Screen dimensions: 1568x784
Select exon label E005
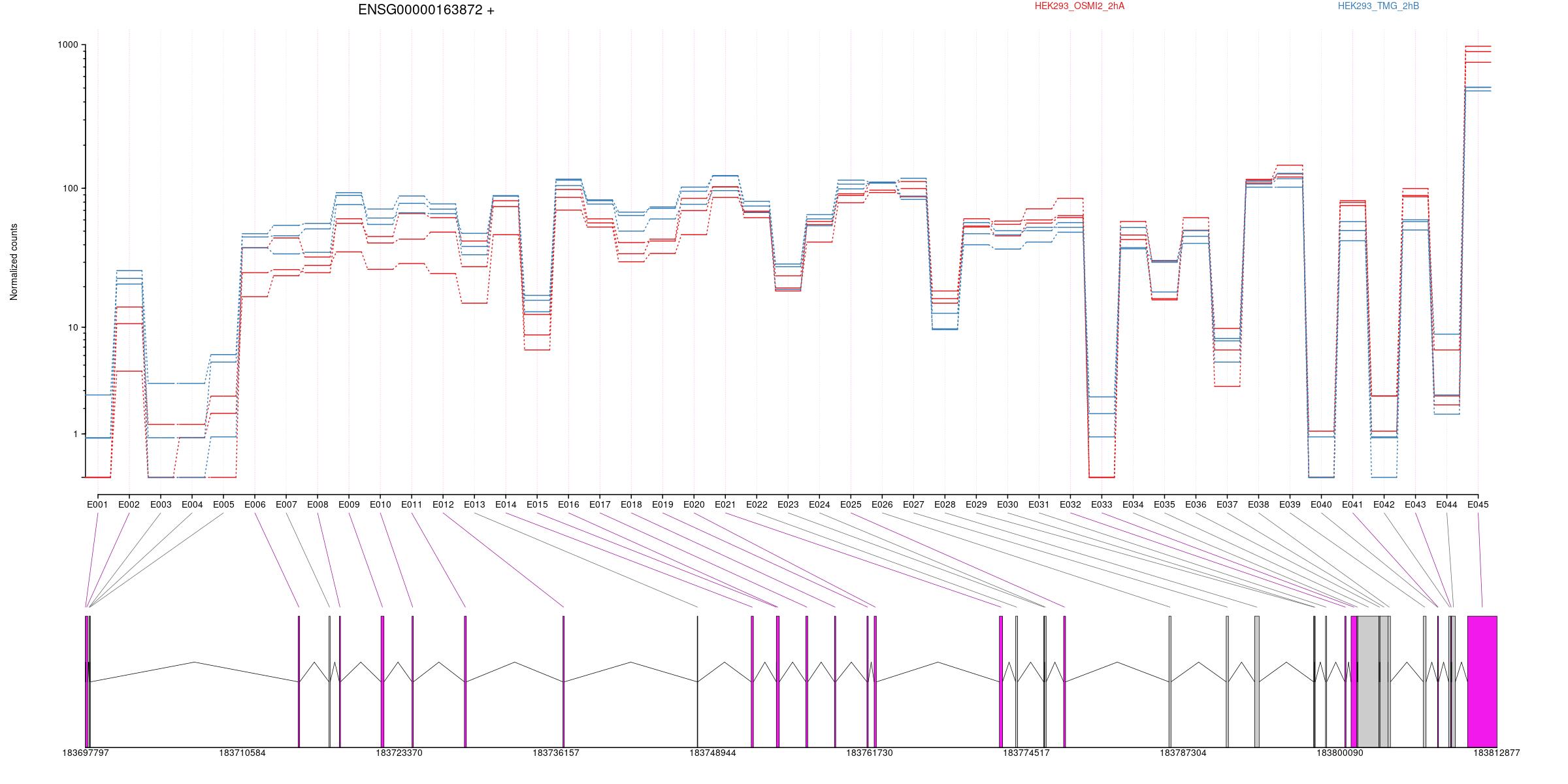click(x=223, y=504)
